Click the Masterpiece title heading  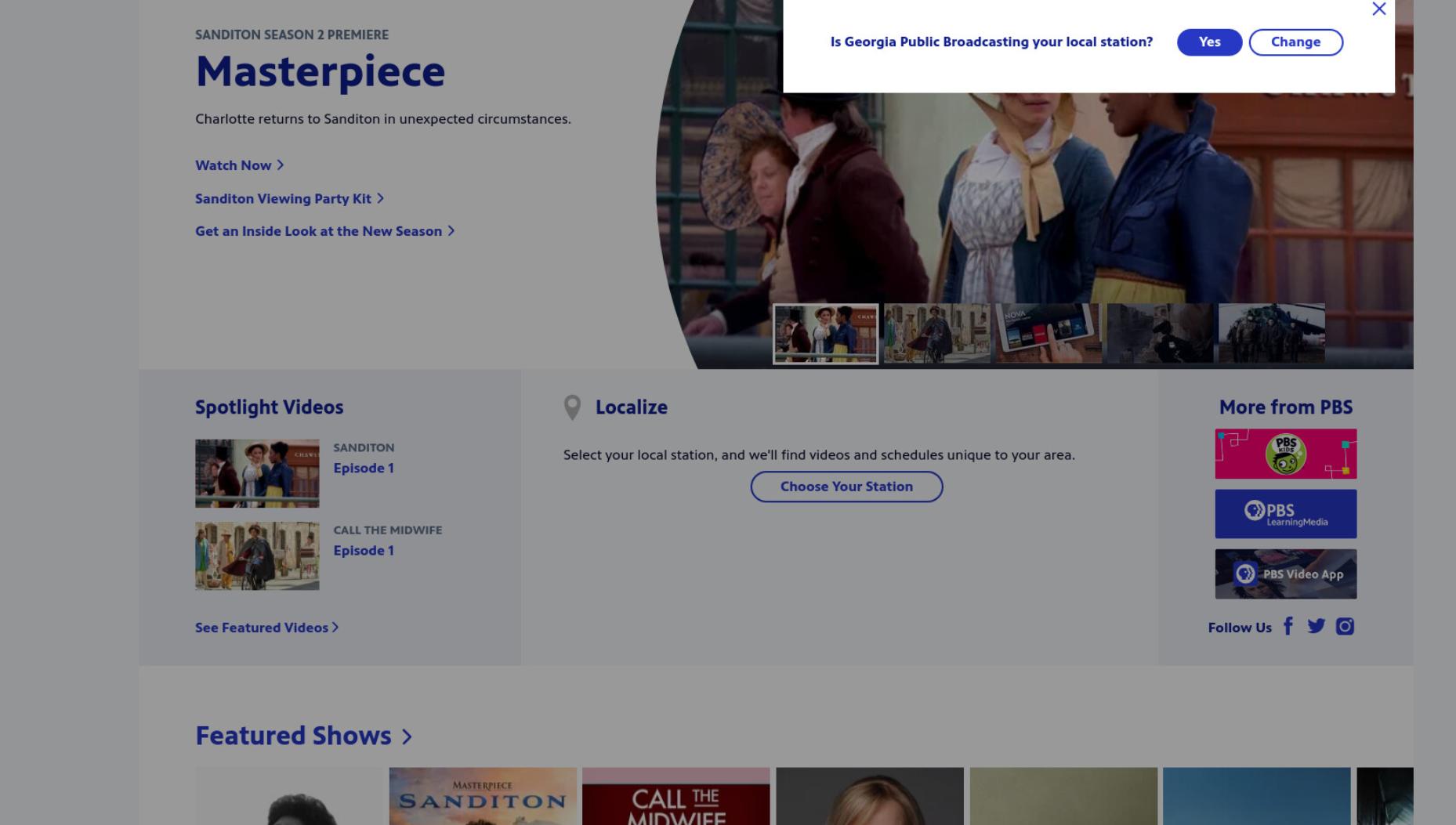pyautogui.click(x=320, y=71)
